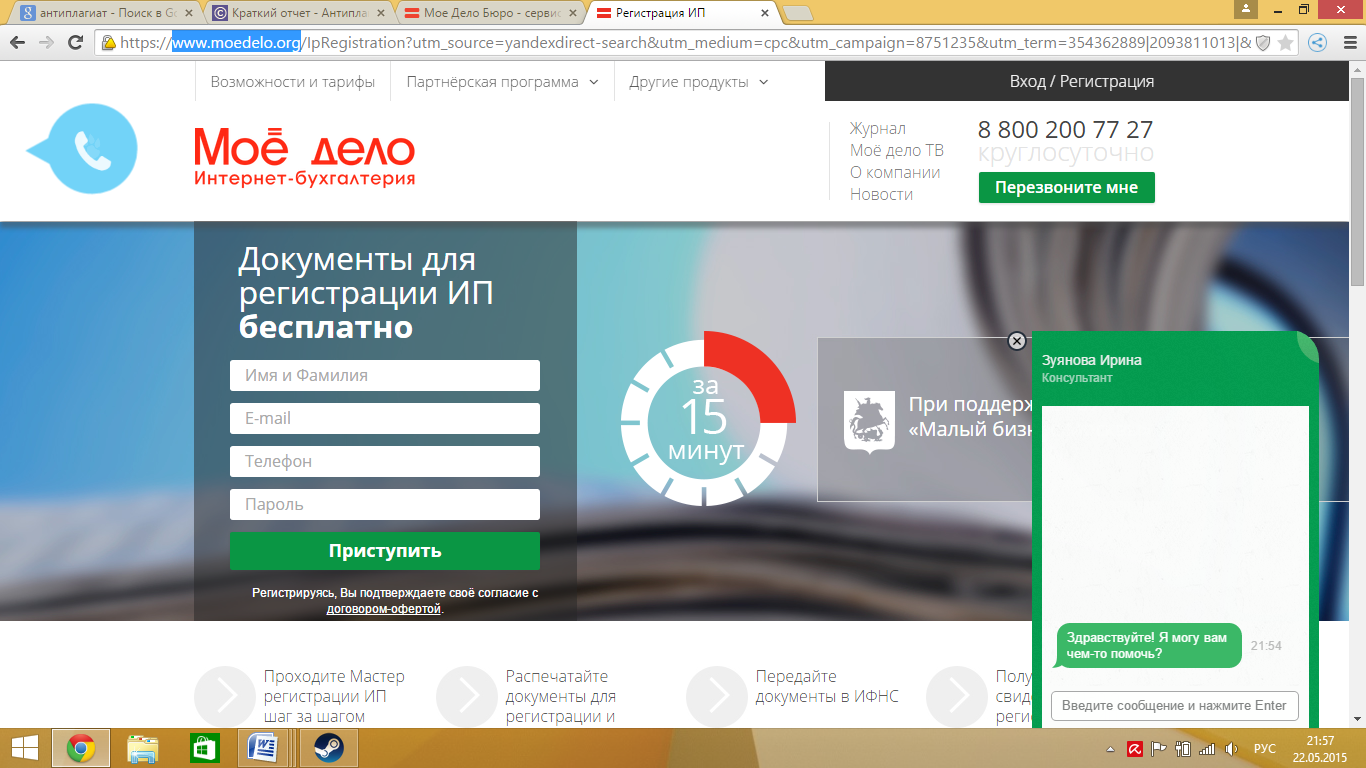Click the 'Телефон' input field

385,461
